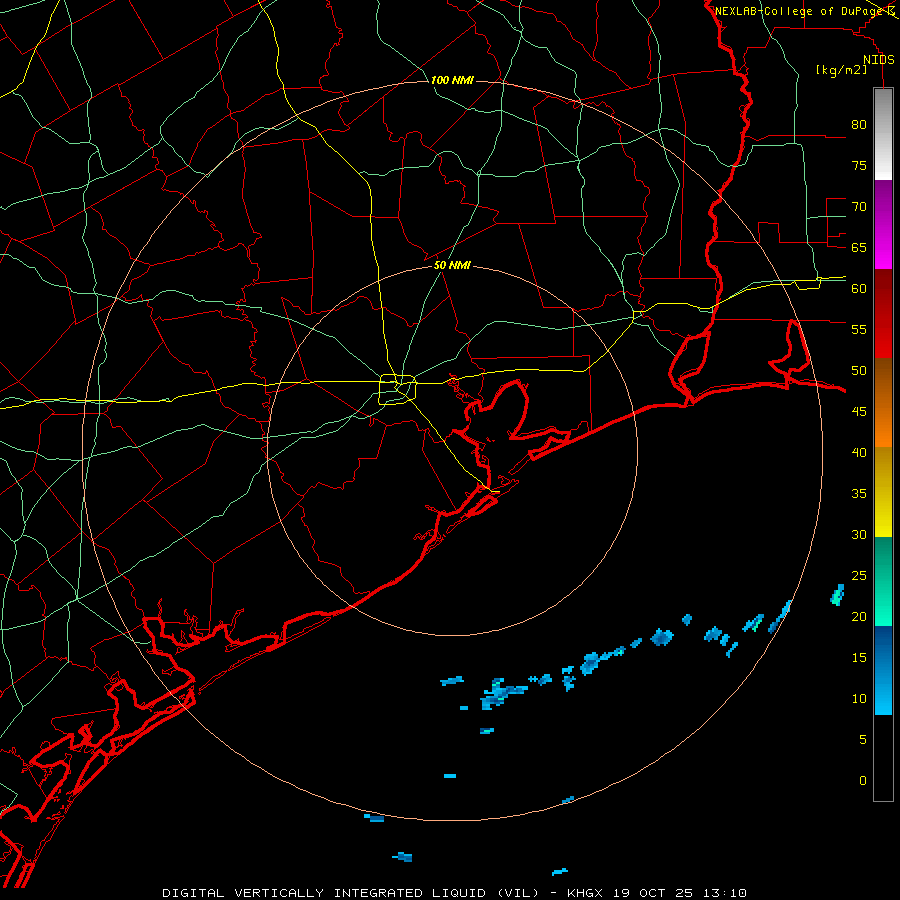Click the 40 value on color scale

(859, 452)
